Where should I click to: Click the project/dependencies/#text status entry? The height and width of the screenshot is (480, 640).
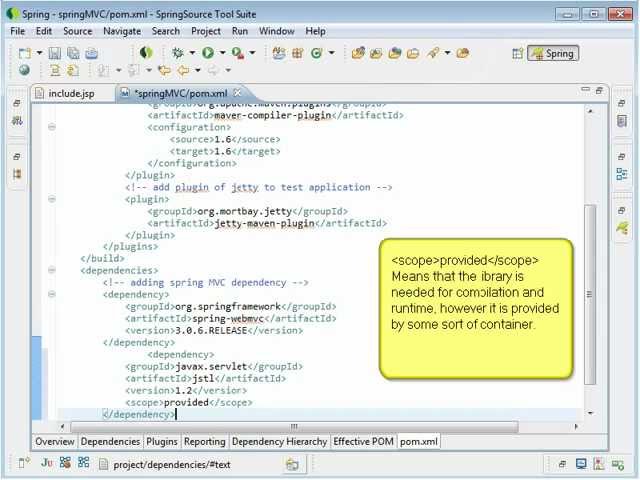tap(171, 464)
